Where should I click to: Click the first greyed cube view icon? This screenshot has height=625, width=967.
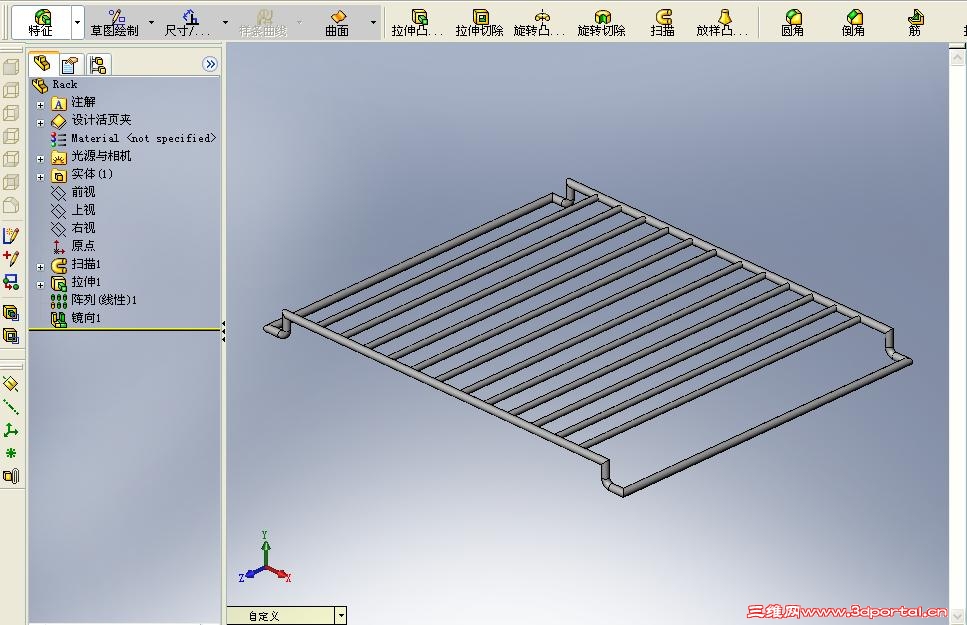[11, 67]
